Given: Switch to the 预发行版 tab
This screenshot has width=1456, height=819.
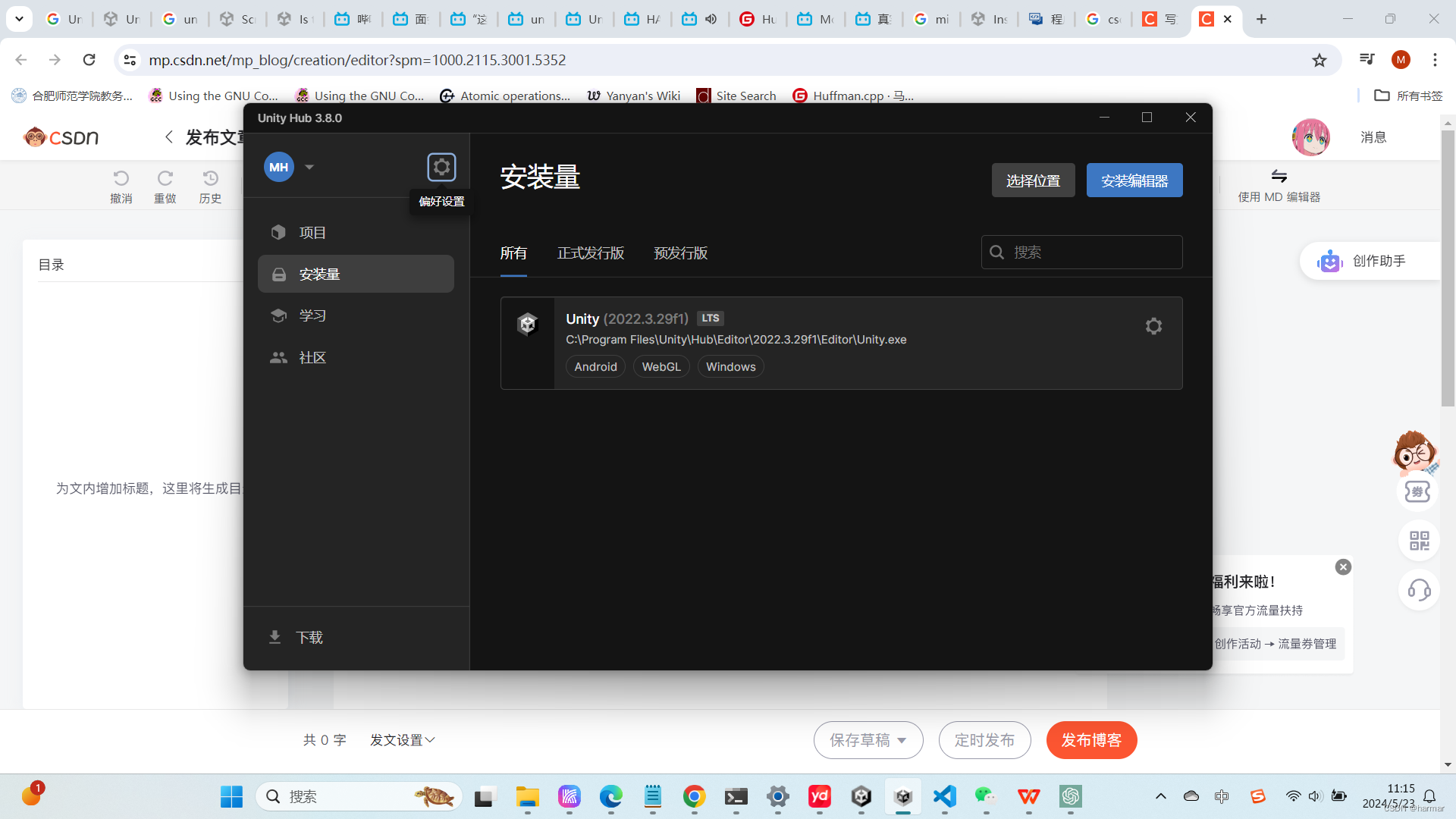Looking at the screenshot, I should coord(681,253).
